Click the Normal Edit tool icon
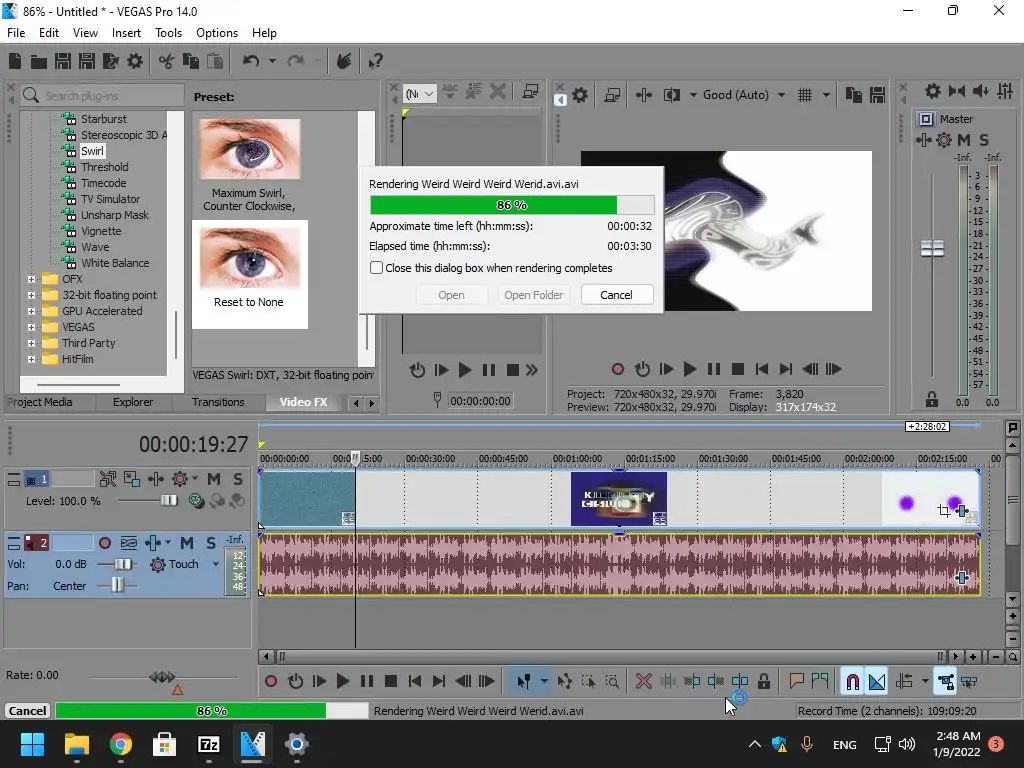 [524, 682]
